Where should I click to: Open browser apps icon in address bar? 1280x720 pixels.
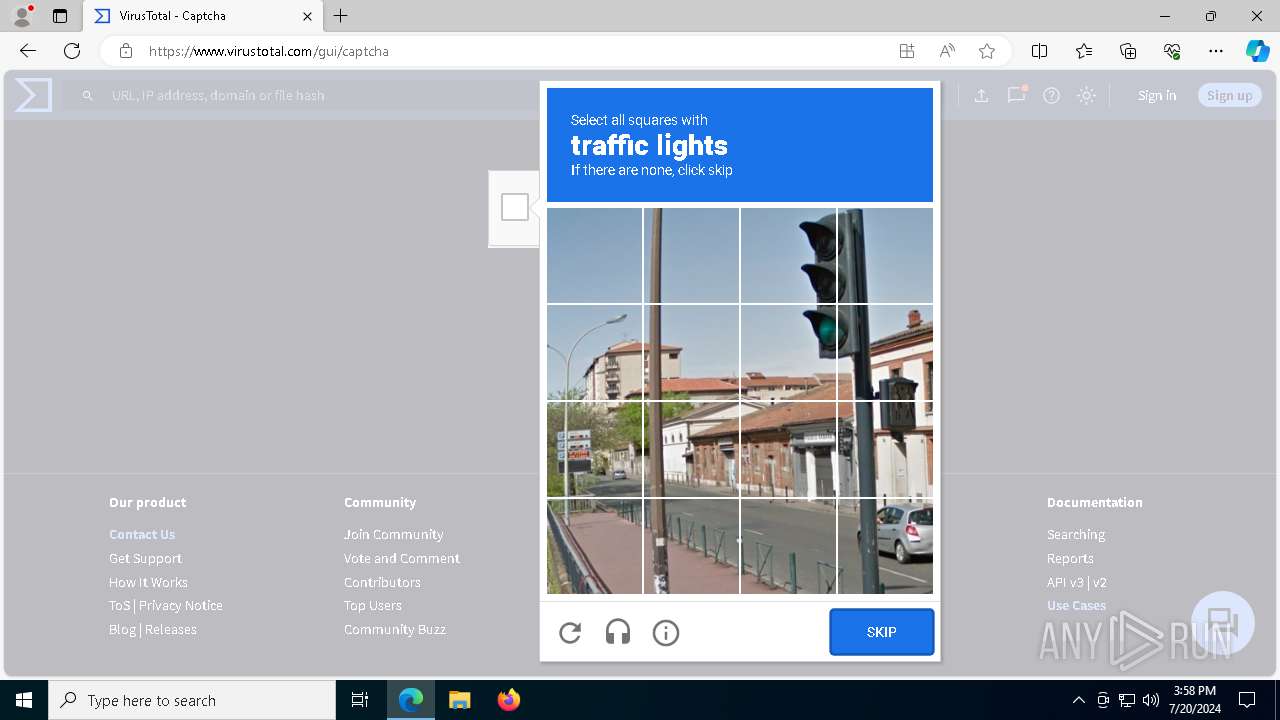pyautogui.click(x=907, y=51)
